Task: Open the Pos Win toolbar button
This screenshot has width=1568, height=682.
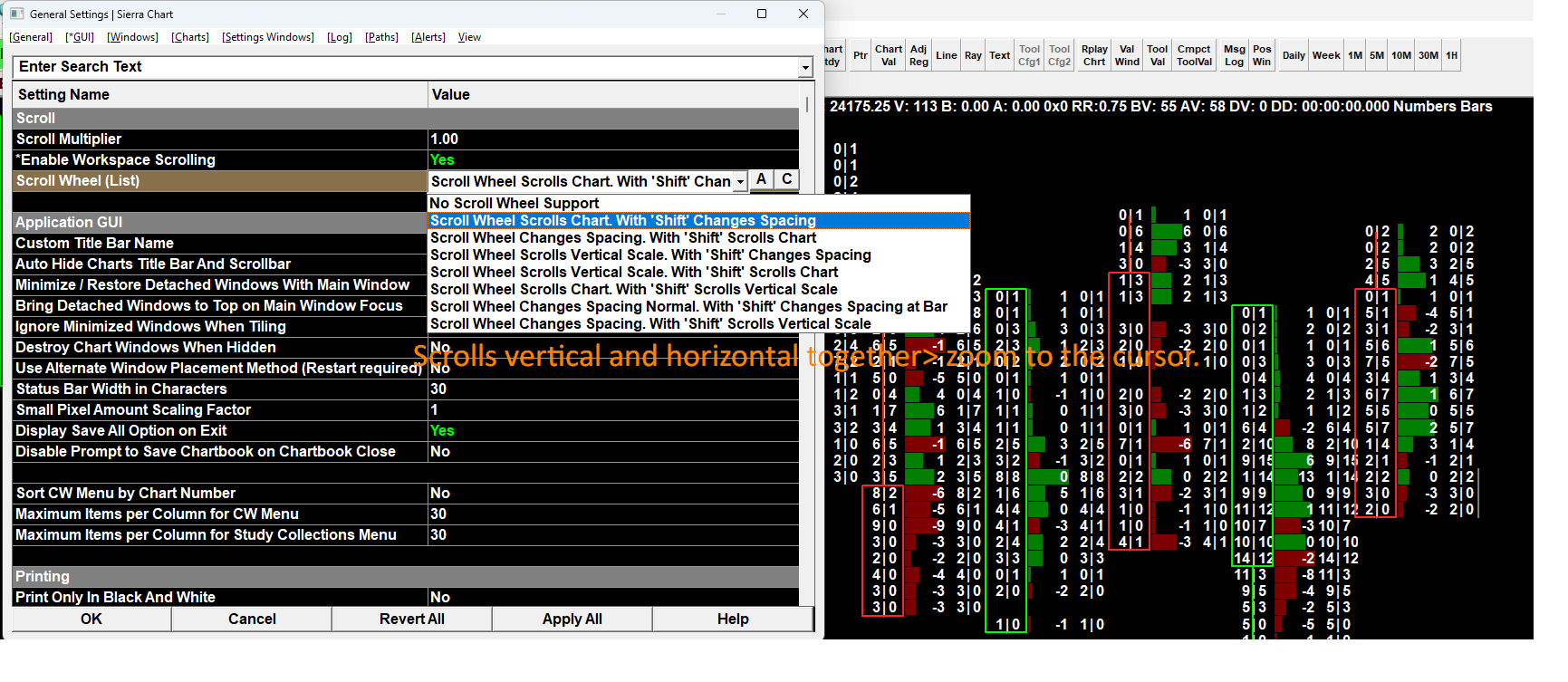Action: click(x=1262, y=55)
